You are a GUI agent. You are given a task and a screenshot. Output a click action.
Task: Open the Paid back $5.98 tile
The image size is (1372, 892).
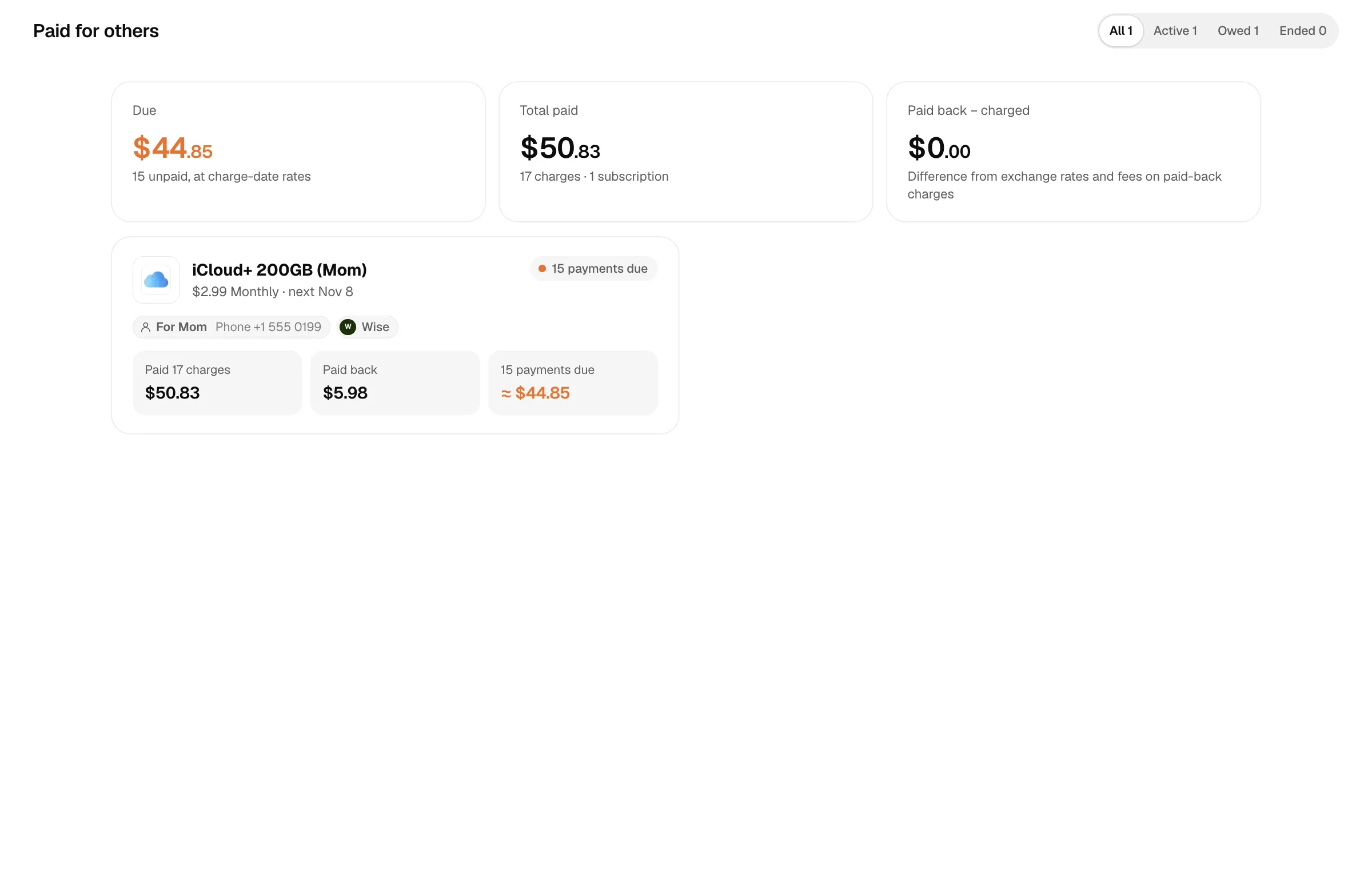(395, 383)
